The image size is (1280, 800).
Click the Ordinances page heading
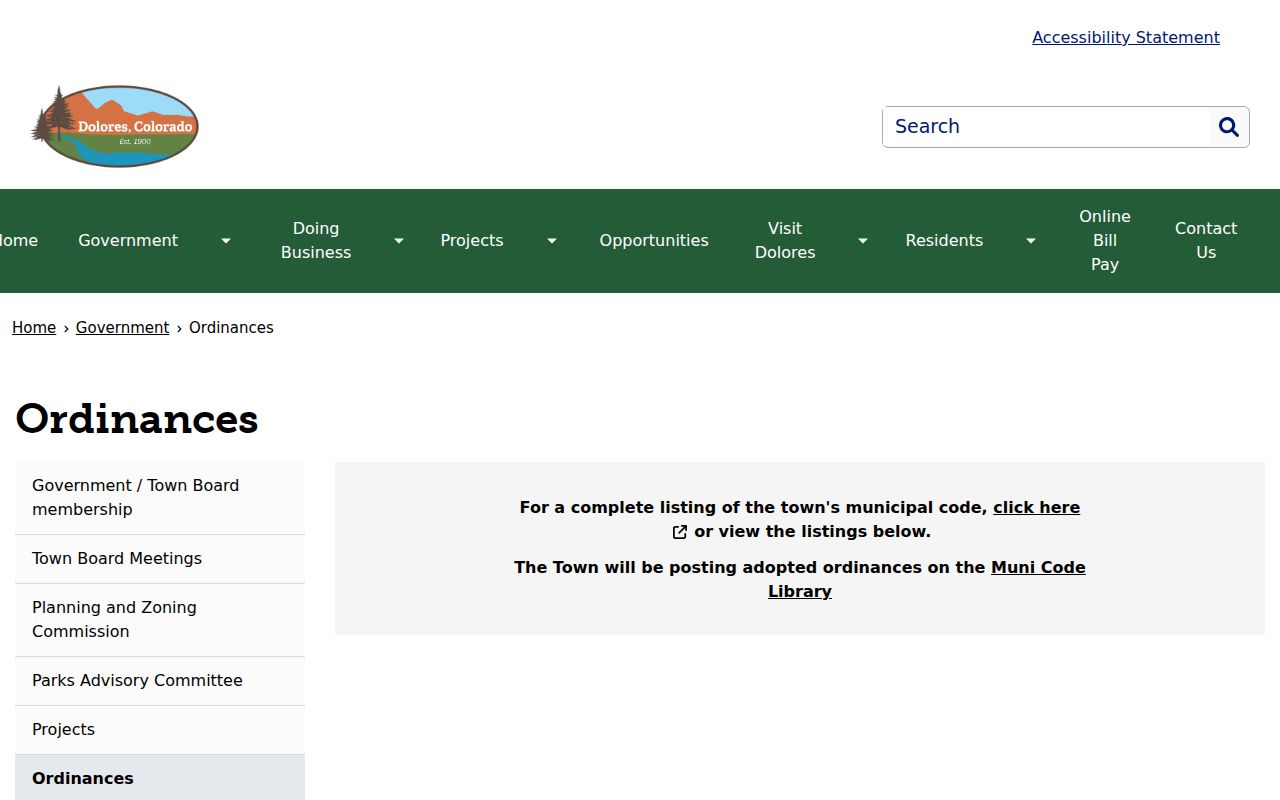pyautogui.click(x=137, y=419)
